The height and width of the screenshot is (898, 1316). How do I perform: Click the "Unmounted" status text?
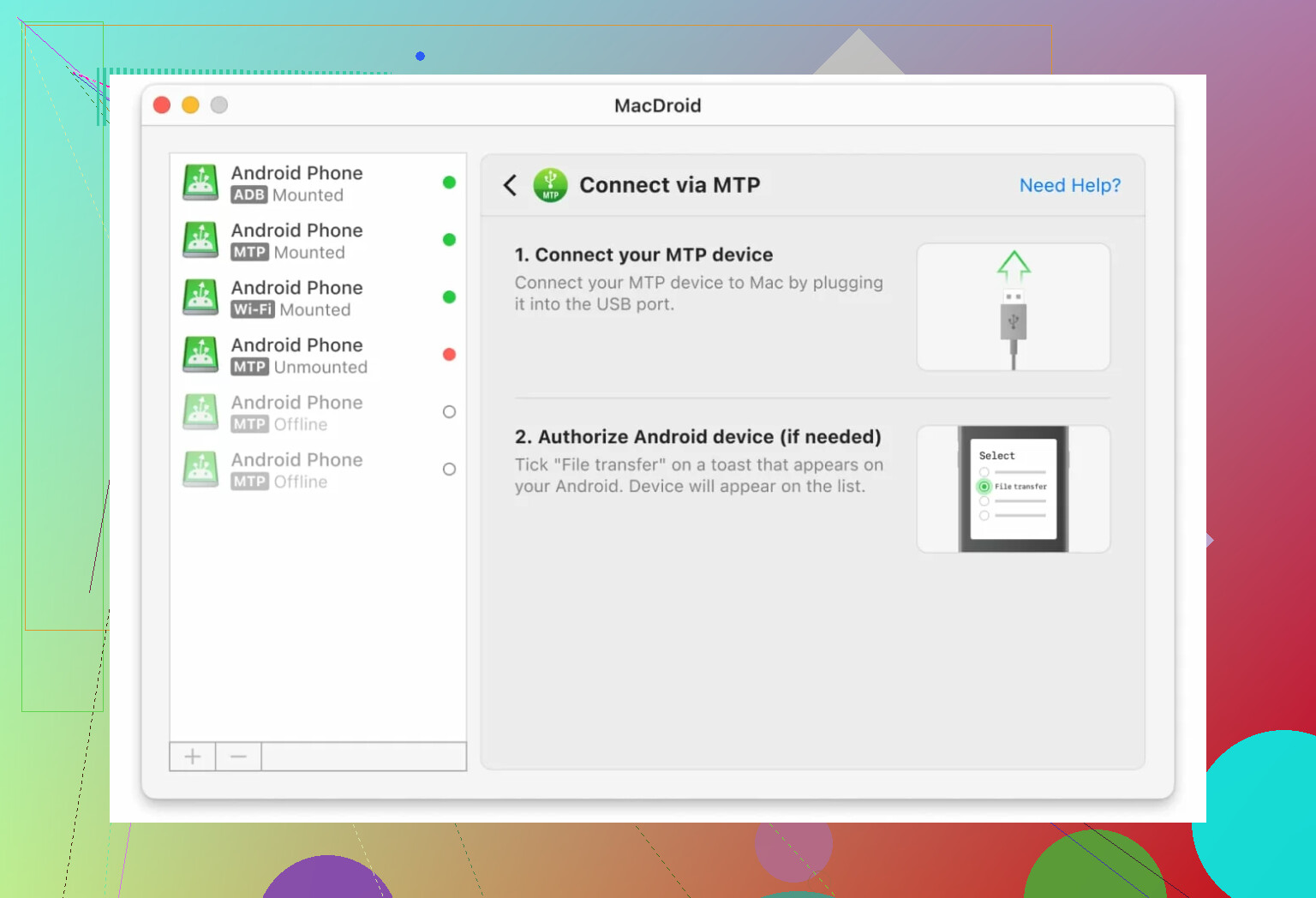click(321, 368)
